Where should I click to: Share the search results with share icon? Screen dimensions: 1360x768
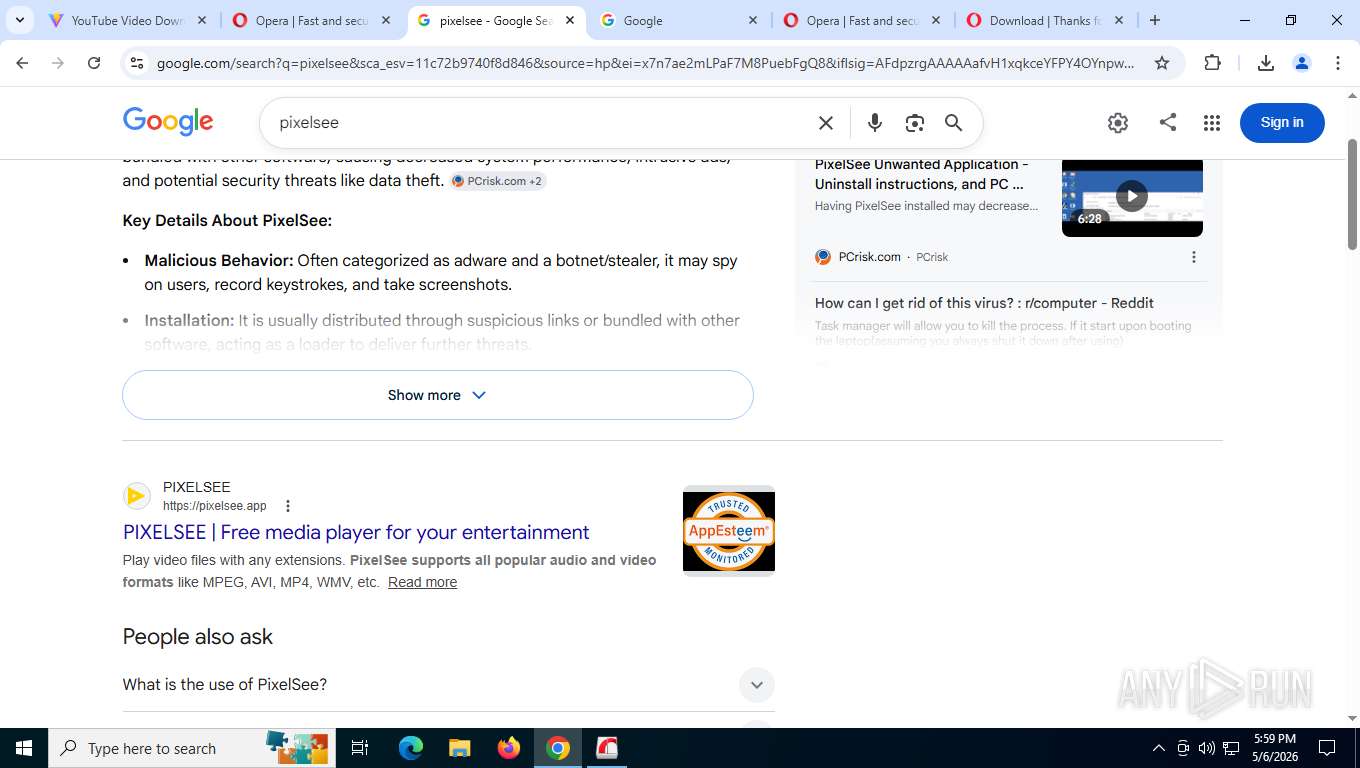pos(1168,123)
